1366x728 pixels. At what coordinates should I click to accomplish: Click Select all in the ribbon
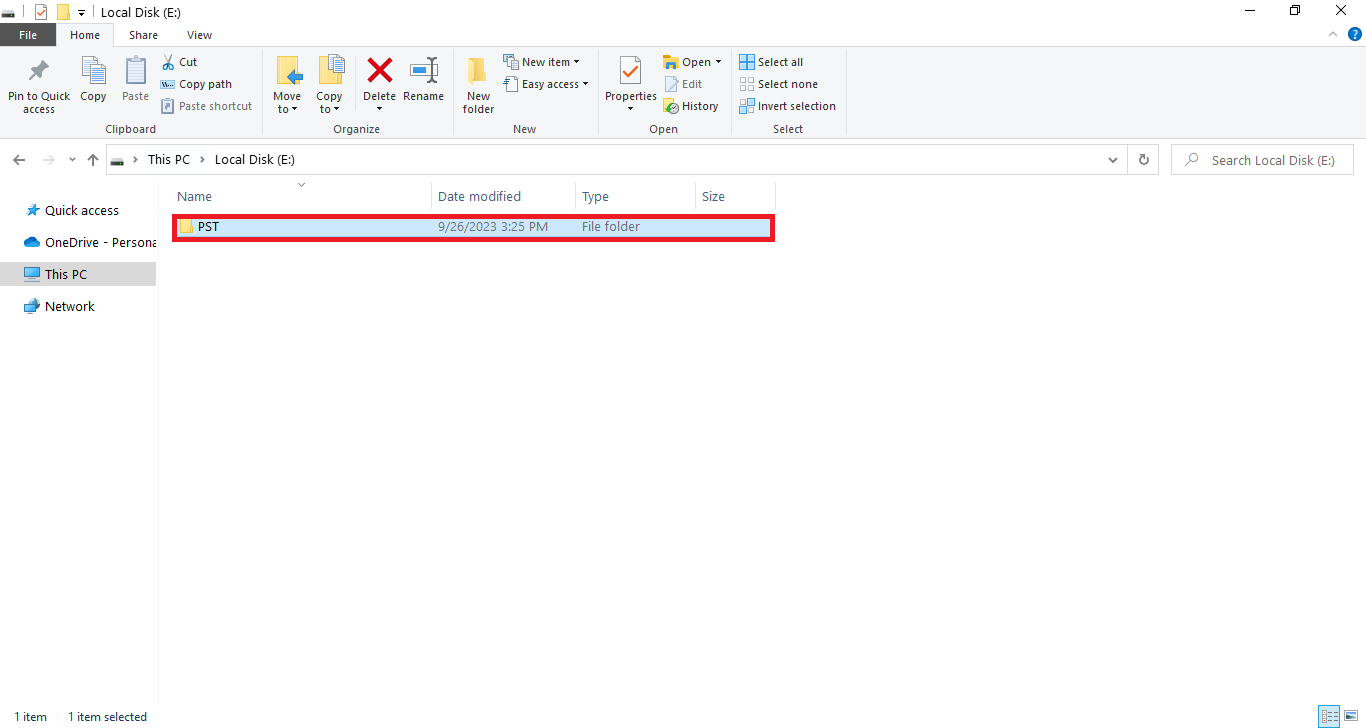(x=771, y=62)
